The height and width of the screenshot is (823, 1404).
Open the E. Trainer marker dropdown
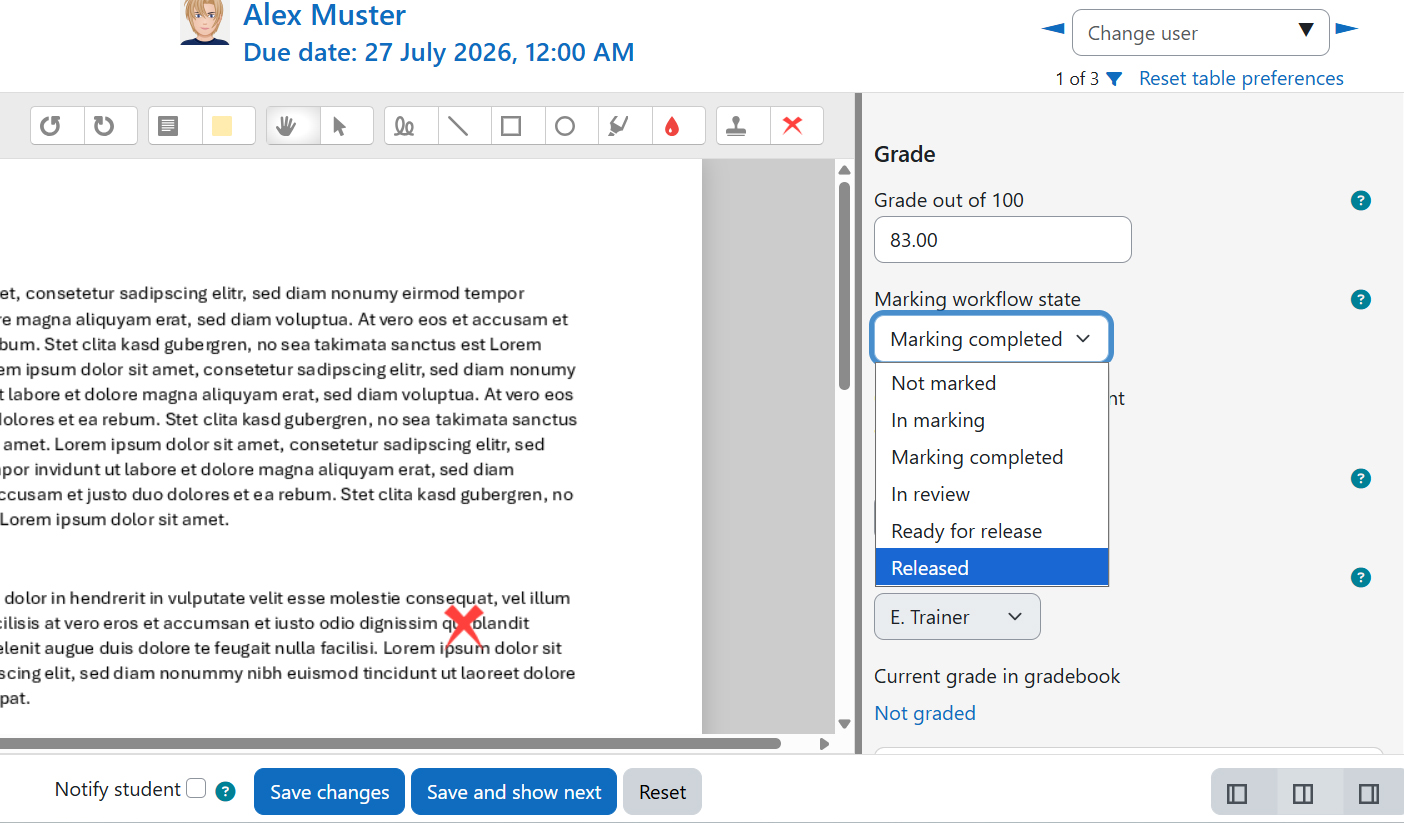[957, 617]
